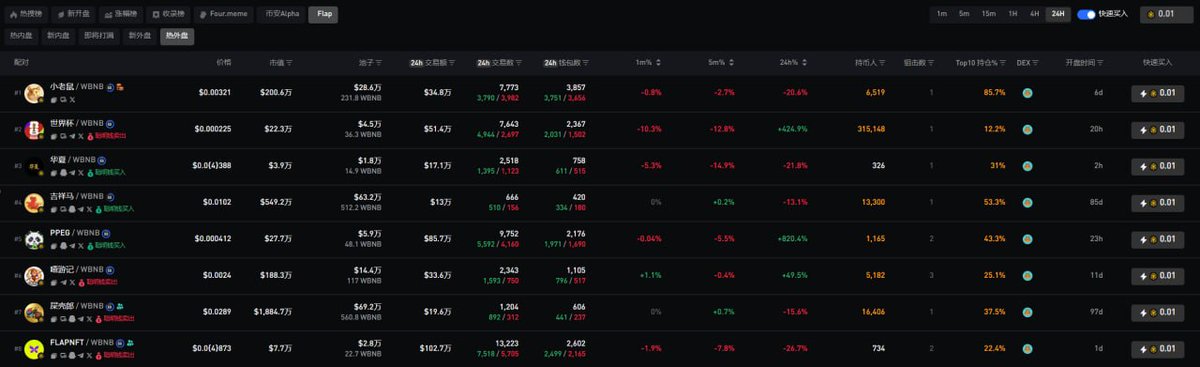Screen dimensions: 1200x367
Task: Quick buy 0.01 for 世界杯
Action: 1157,129
